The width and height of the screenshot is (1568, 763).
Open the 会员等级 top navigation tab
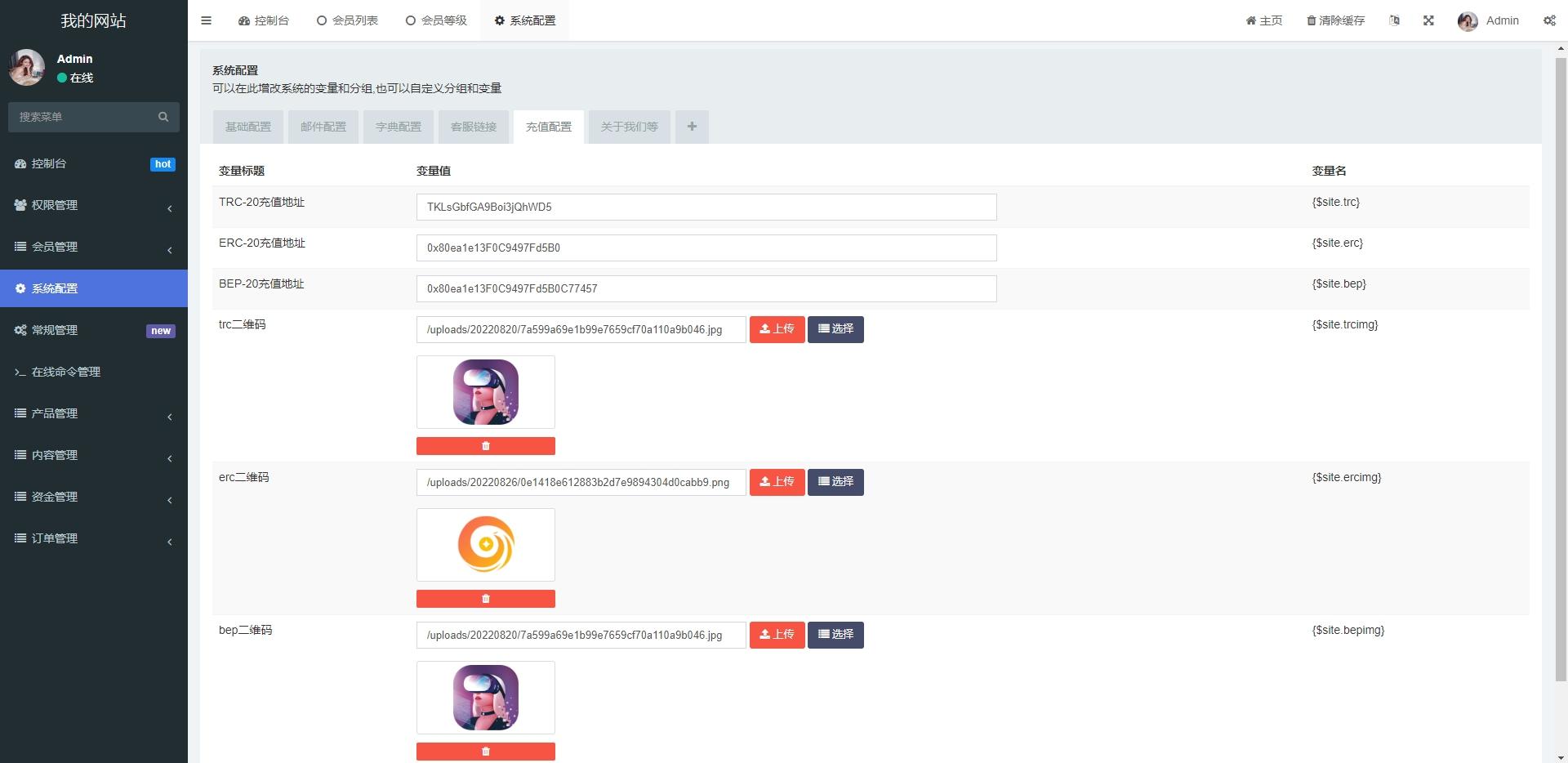436,20
